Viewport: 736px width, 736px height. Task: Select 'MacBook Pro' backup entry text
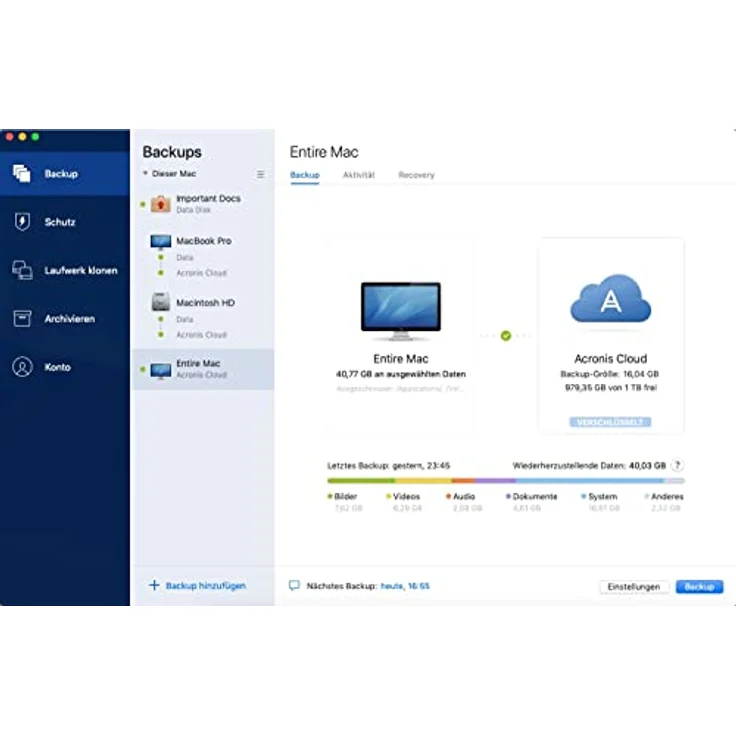204,241
